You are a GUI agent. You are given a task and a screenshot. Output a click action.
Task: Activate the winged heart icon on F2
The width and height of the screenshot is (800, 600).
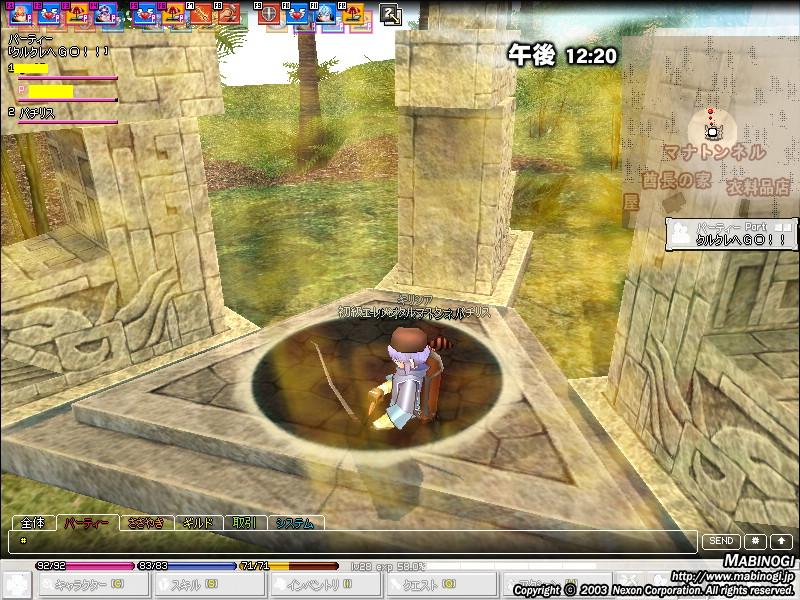(48, 13)
